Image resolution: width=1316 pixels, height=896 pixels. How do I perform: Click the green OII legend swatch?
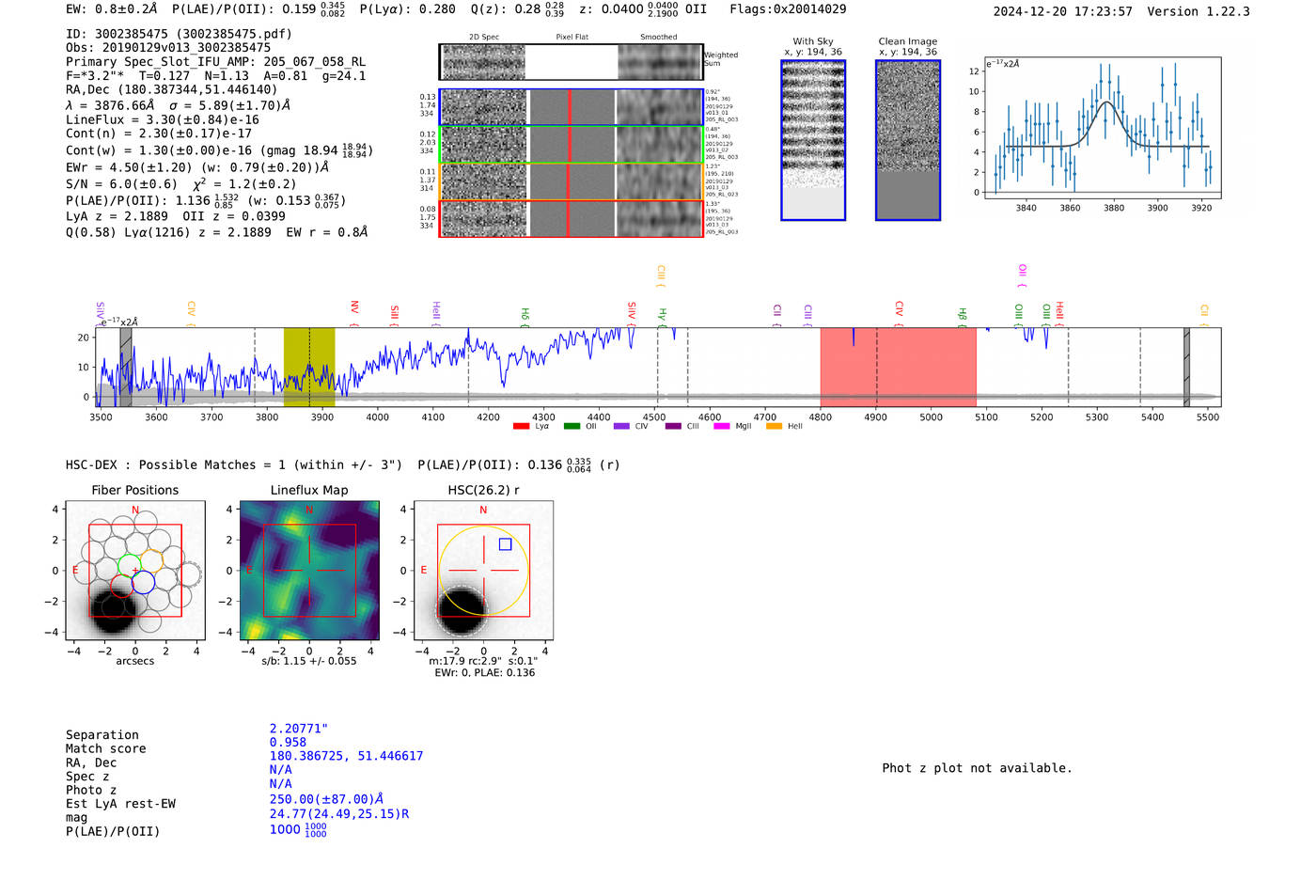pos(572,426)
